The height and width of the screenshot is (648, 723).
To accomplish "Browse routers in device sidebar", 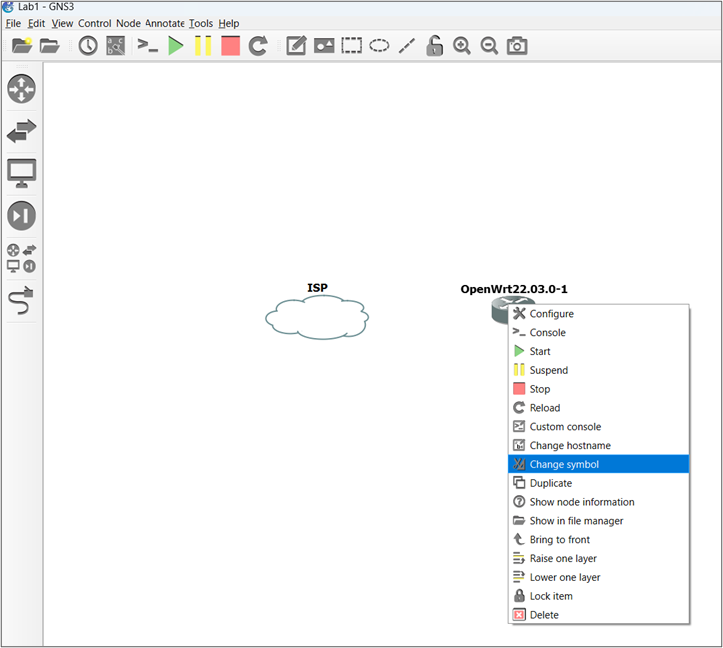I will pyautogui.click(x=21, y=89).
